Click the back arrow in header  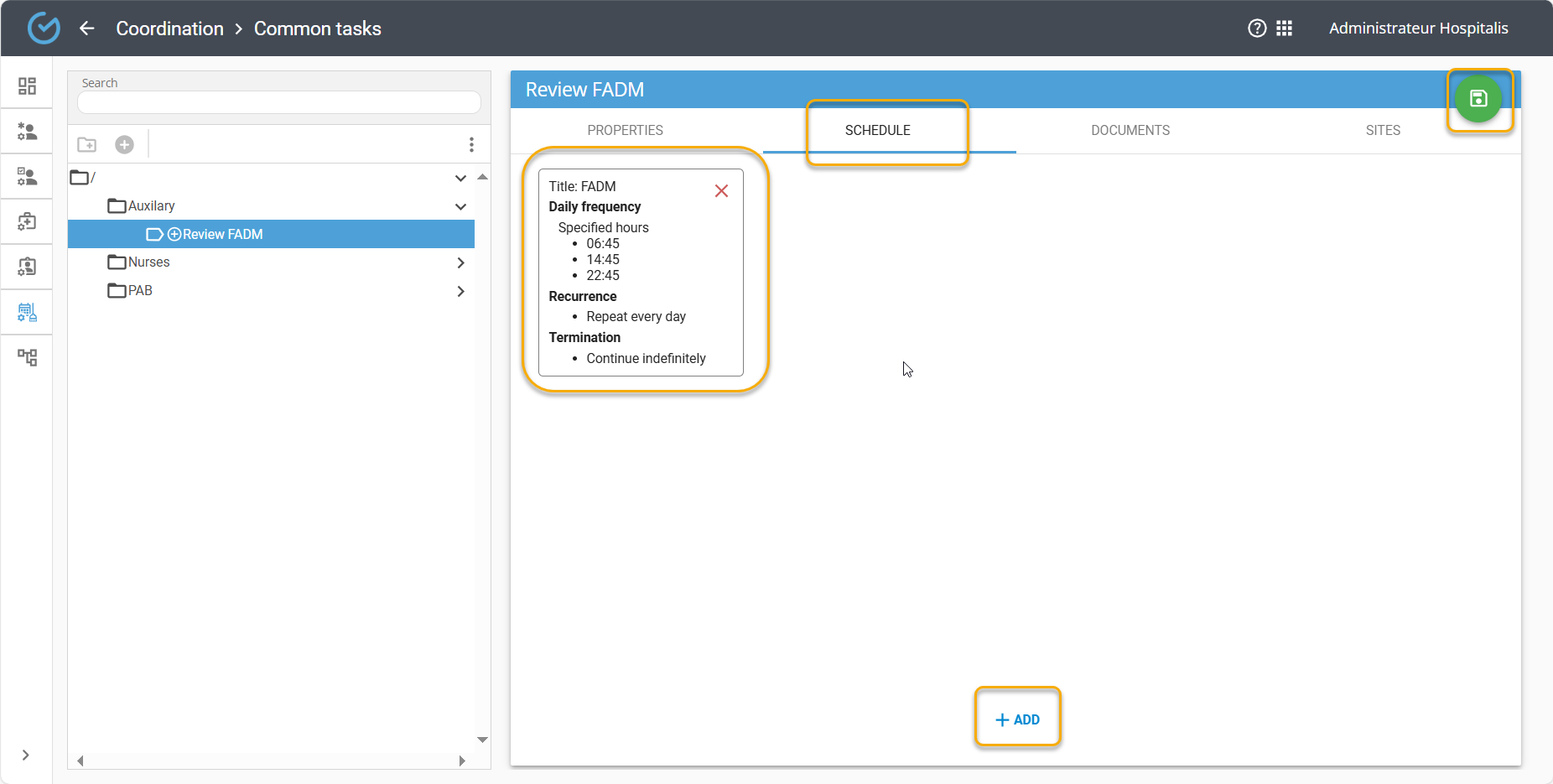tap(87, 29)
